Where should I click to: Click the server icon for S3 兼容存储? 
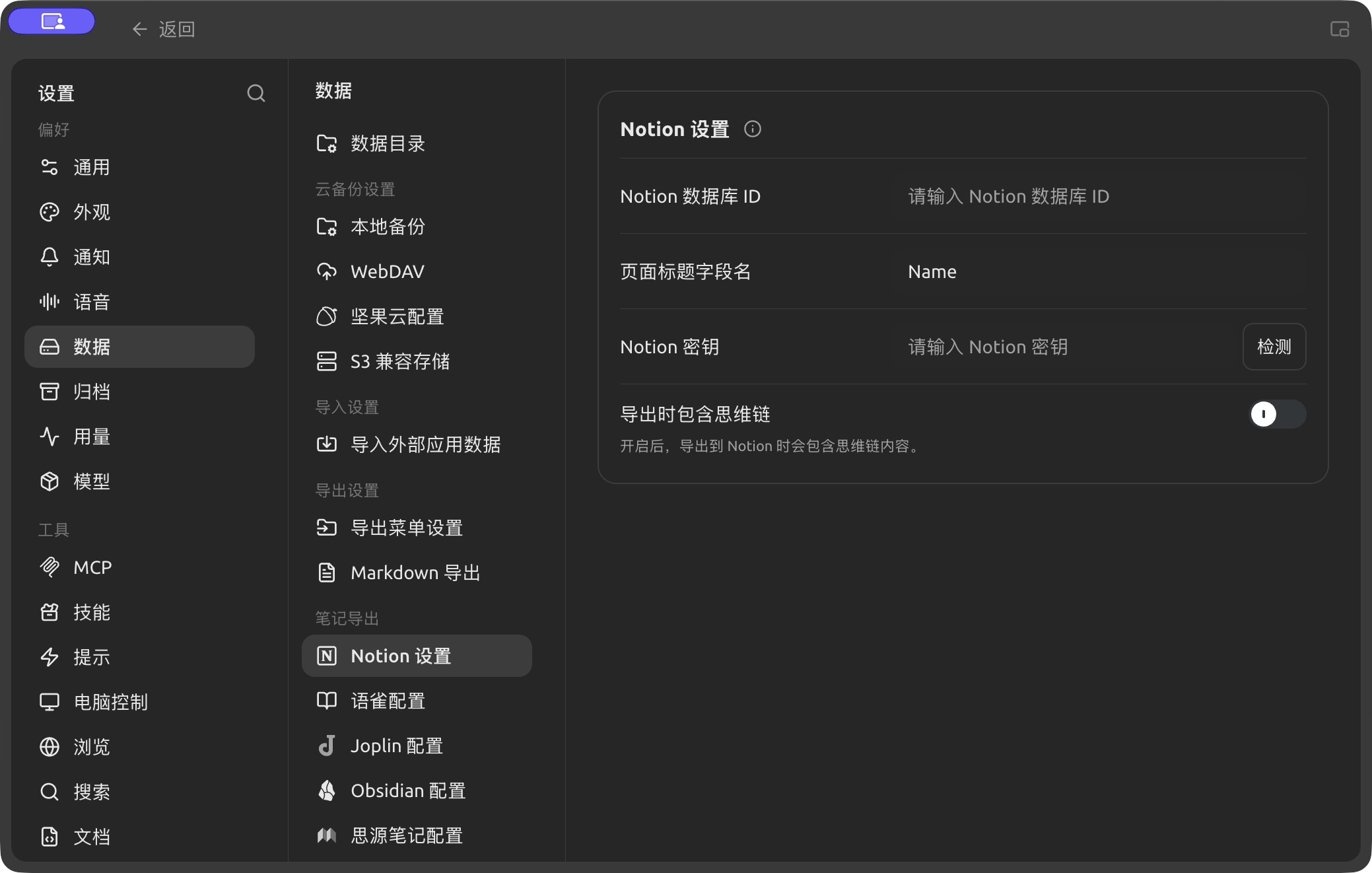click(327, 361)
